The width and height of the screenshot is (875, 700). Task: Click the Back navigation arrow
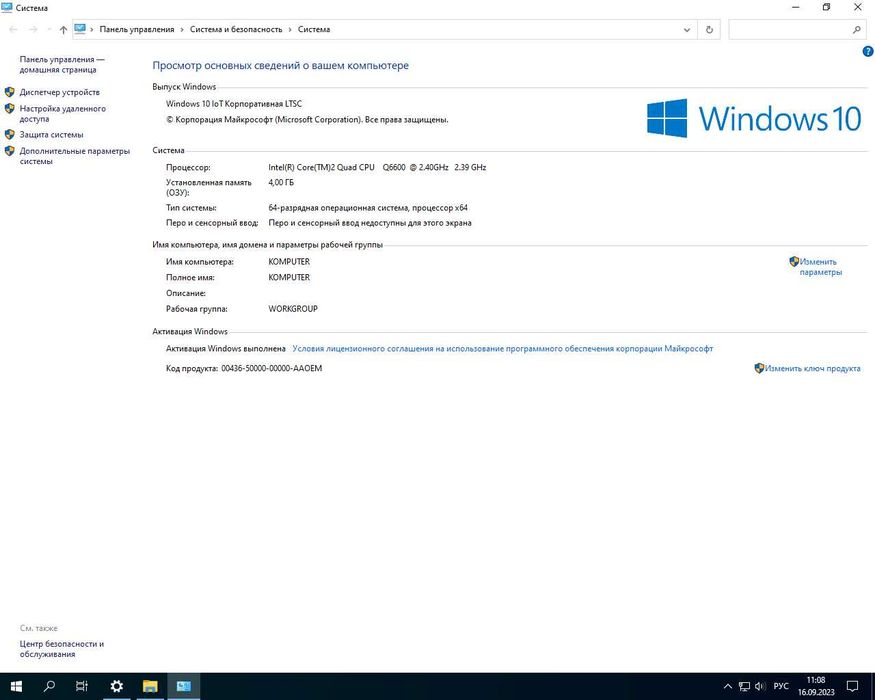pyautogui.click(x=13, y=30)
